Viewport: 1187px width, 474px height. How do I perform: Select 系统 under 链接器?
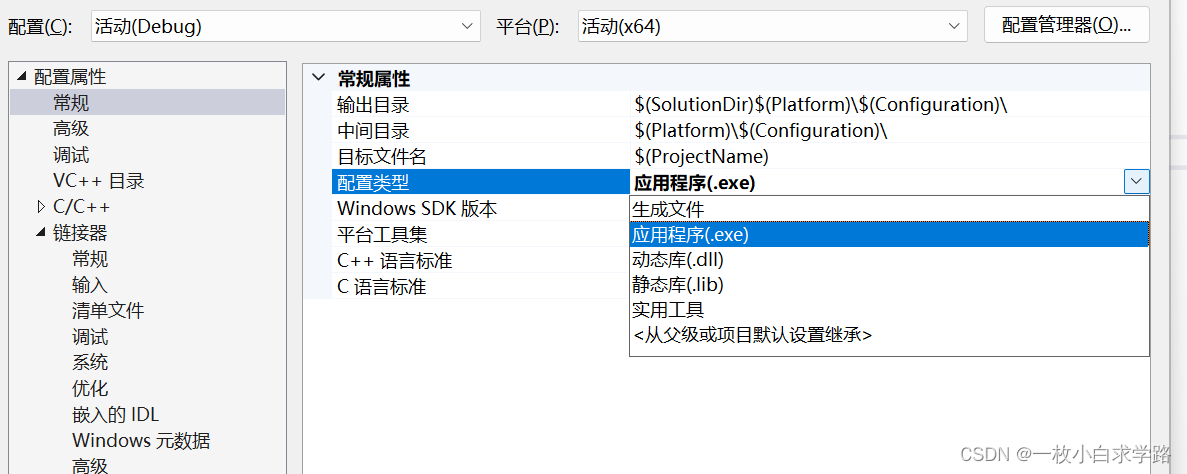click(90, 362)
